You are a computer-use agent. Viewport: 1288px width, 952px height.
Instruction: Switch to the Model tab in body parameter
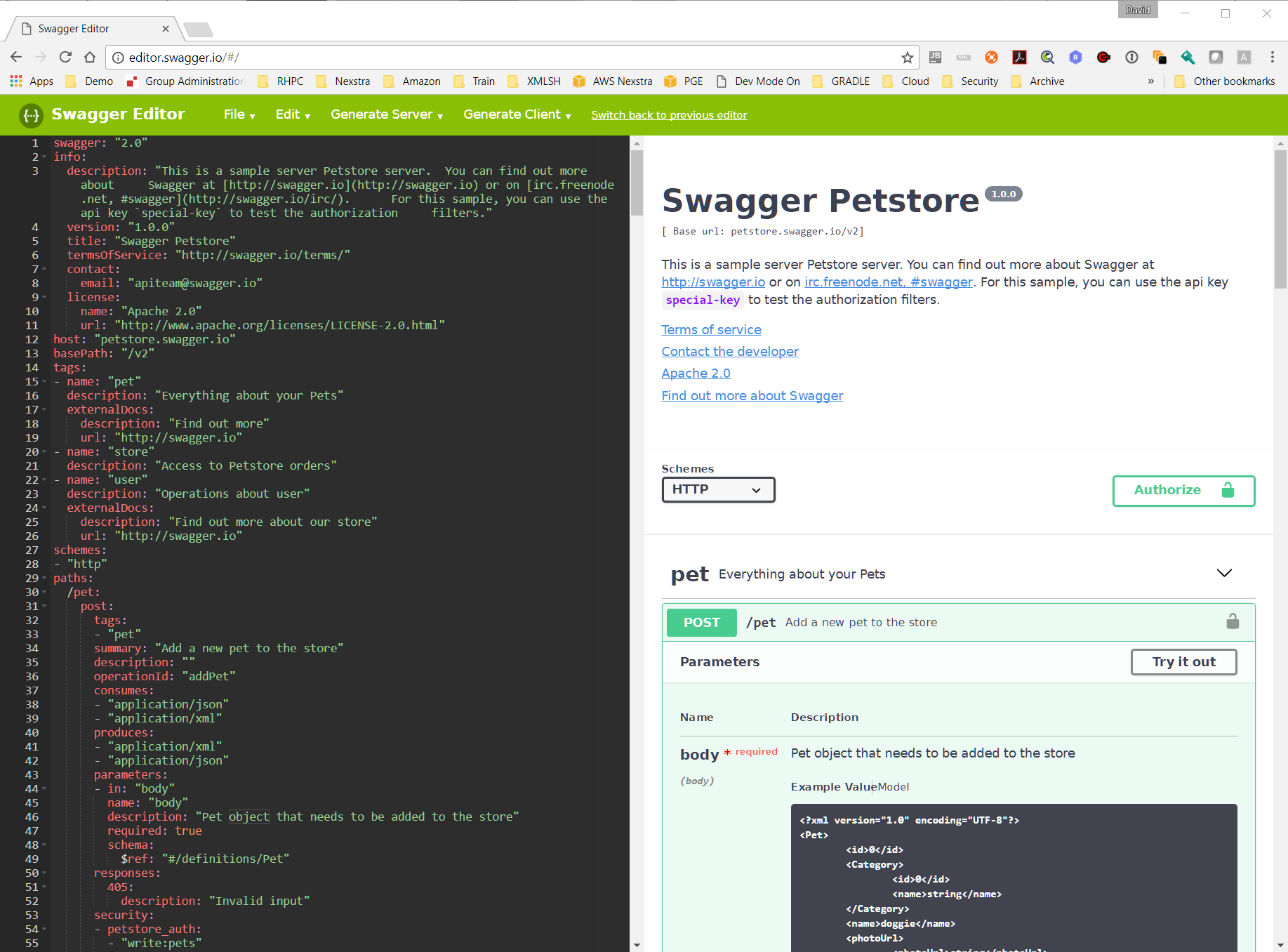click(x=894, y=787)
